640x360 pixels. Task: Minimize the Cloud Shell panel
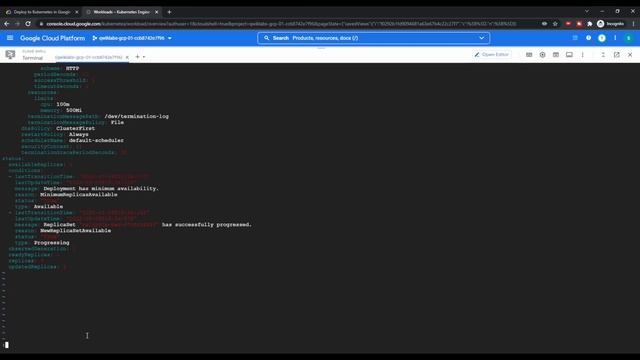pos(603,54)
